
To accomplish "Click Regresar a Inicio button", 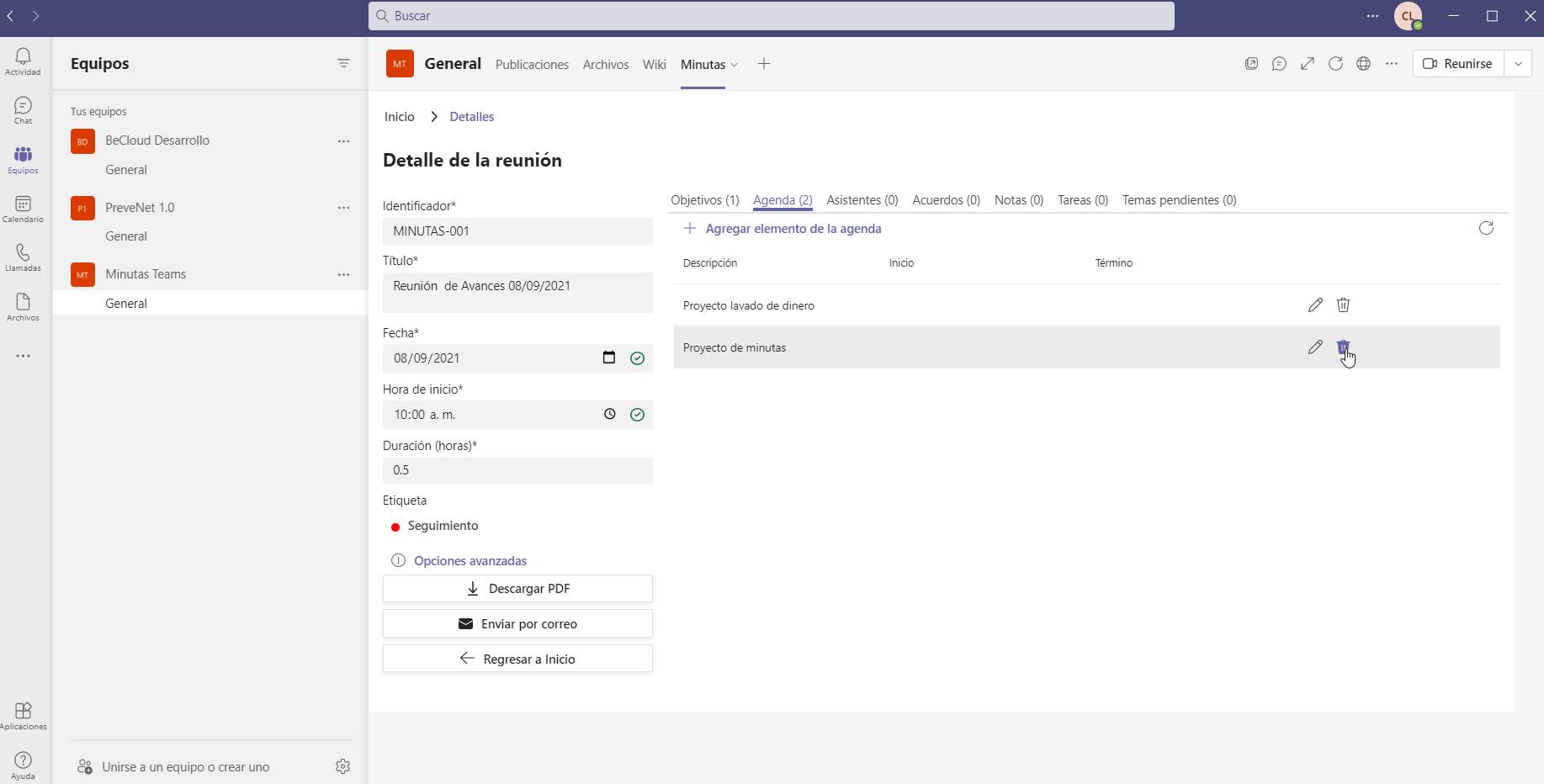I will pos(517,660).
